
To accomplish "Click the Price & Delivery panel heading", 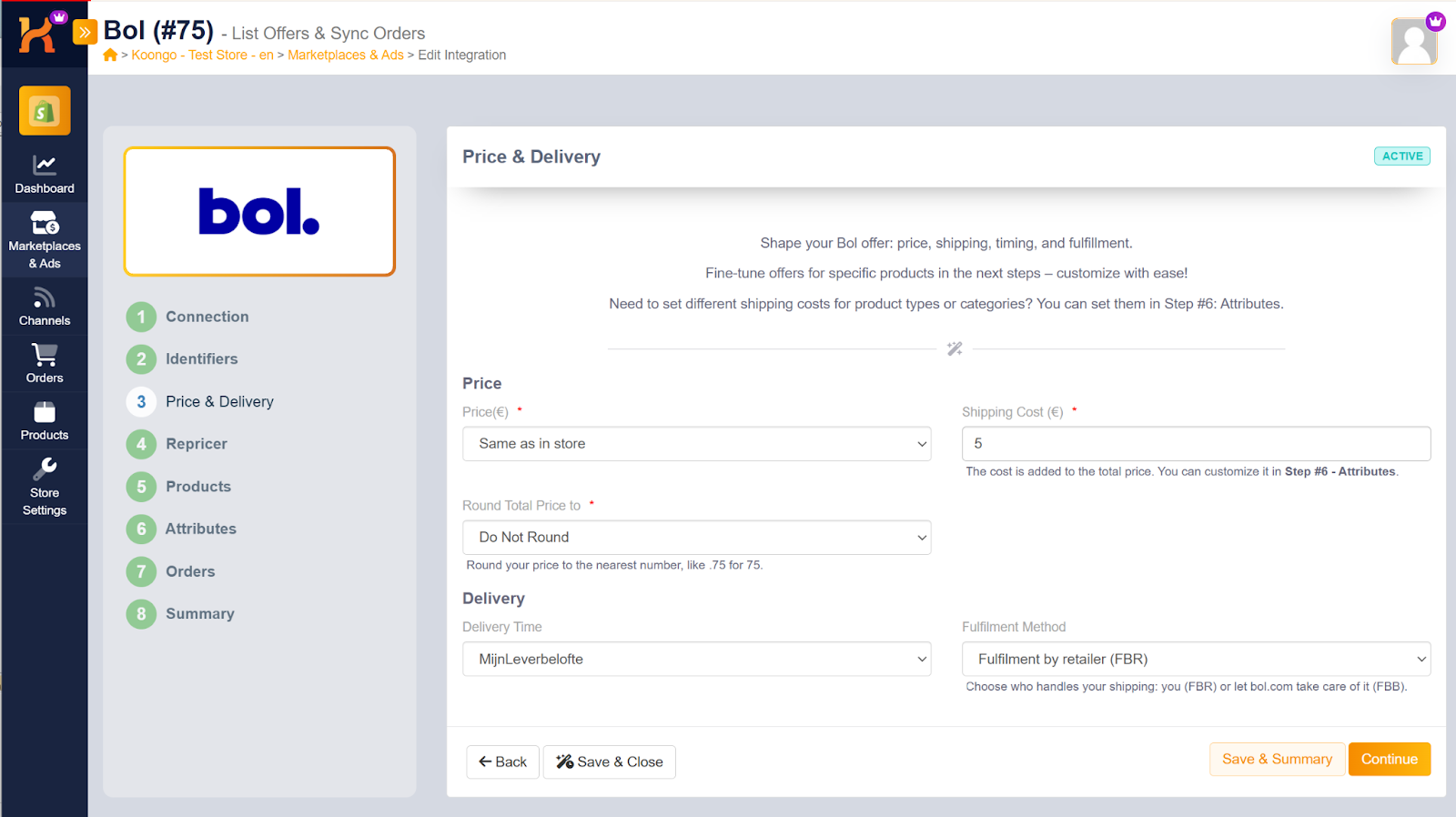I will point(531,156).
